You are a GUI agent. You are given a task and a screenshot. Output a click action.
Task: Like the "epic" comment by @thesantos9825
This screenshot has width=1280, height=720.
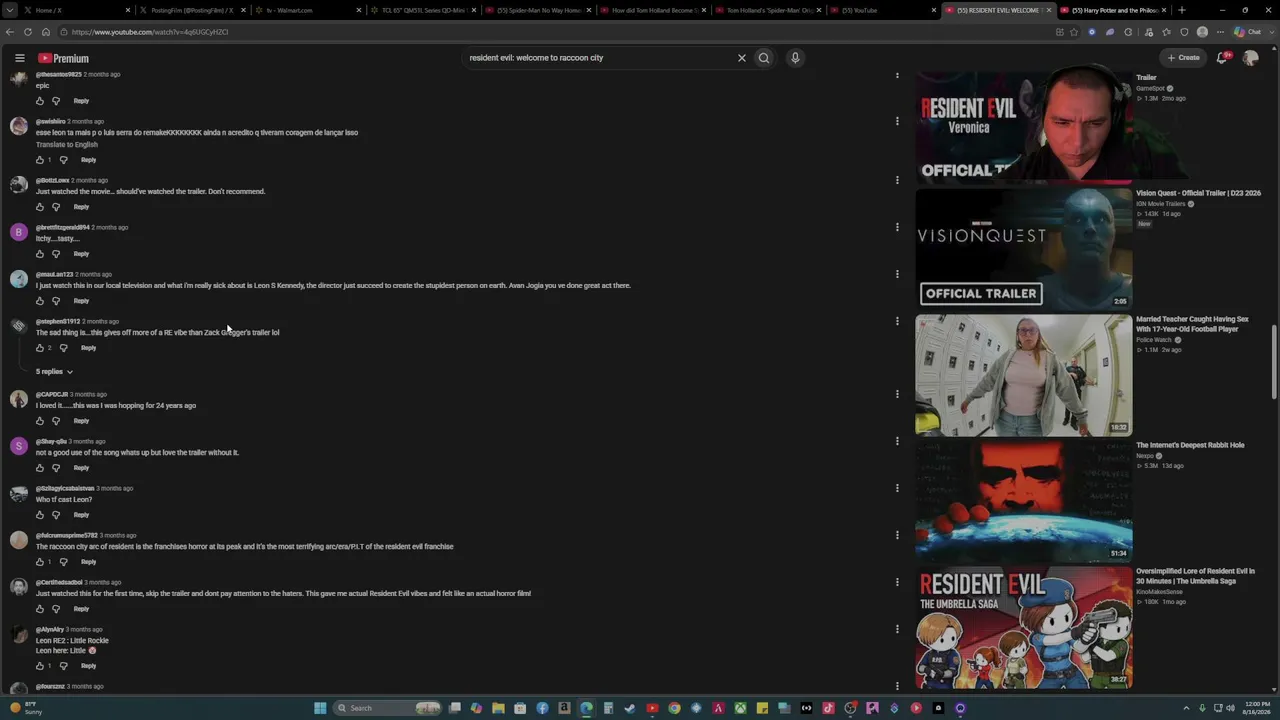pyautogui.click(x=40, y=101)
